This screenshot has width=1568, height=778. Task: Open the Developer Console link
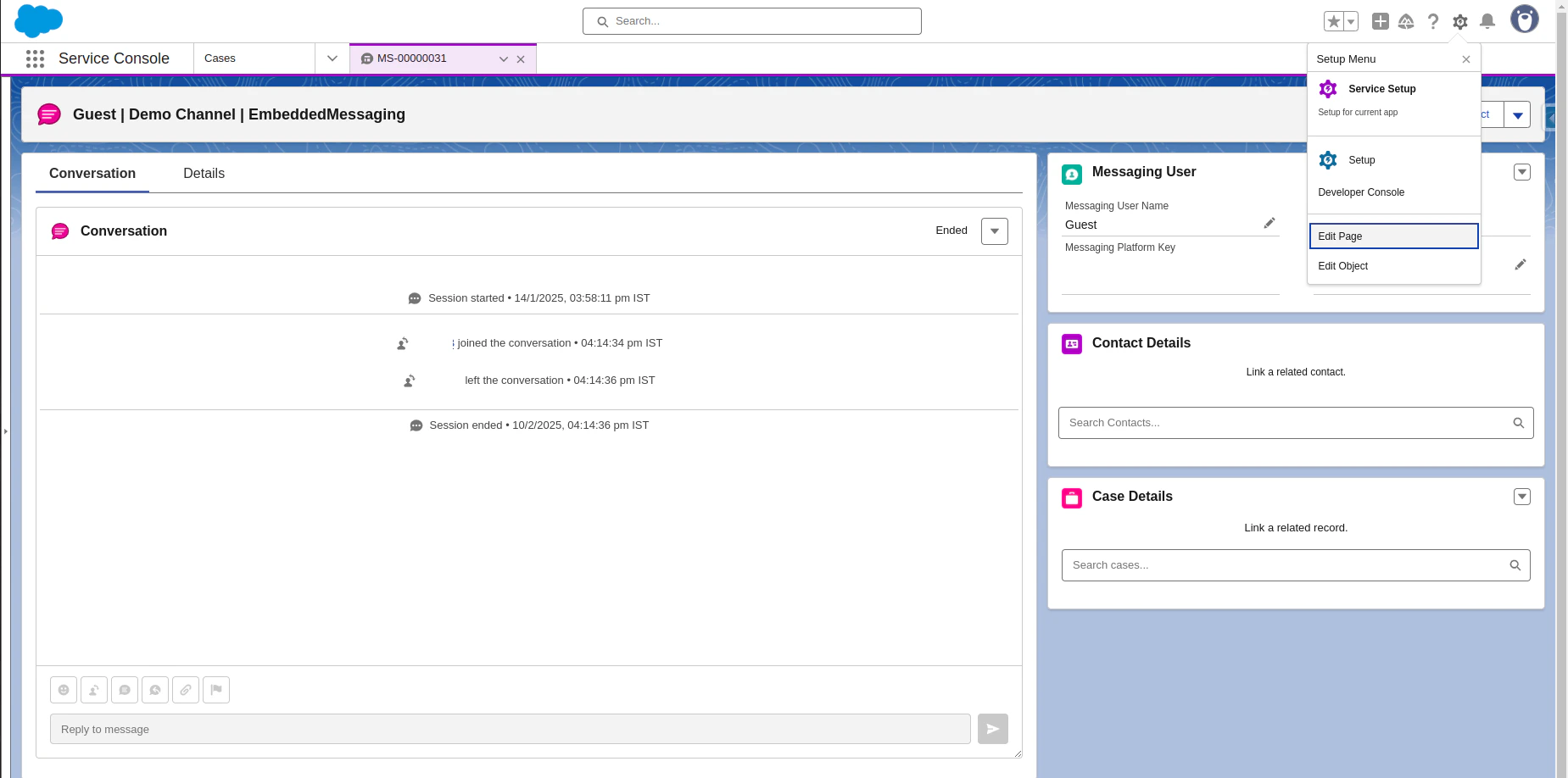(1361, 192)
